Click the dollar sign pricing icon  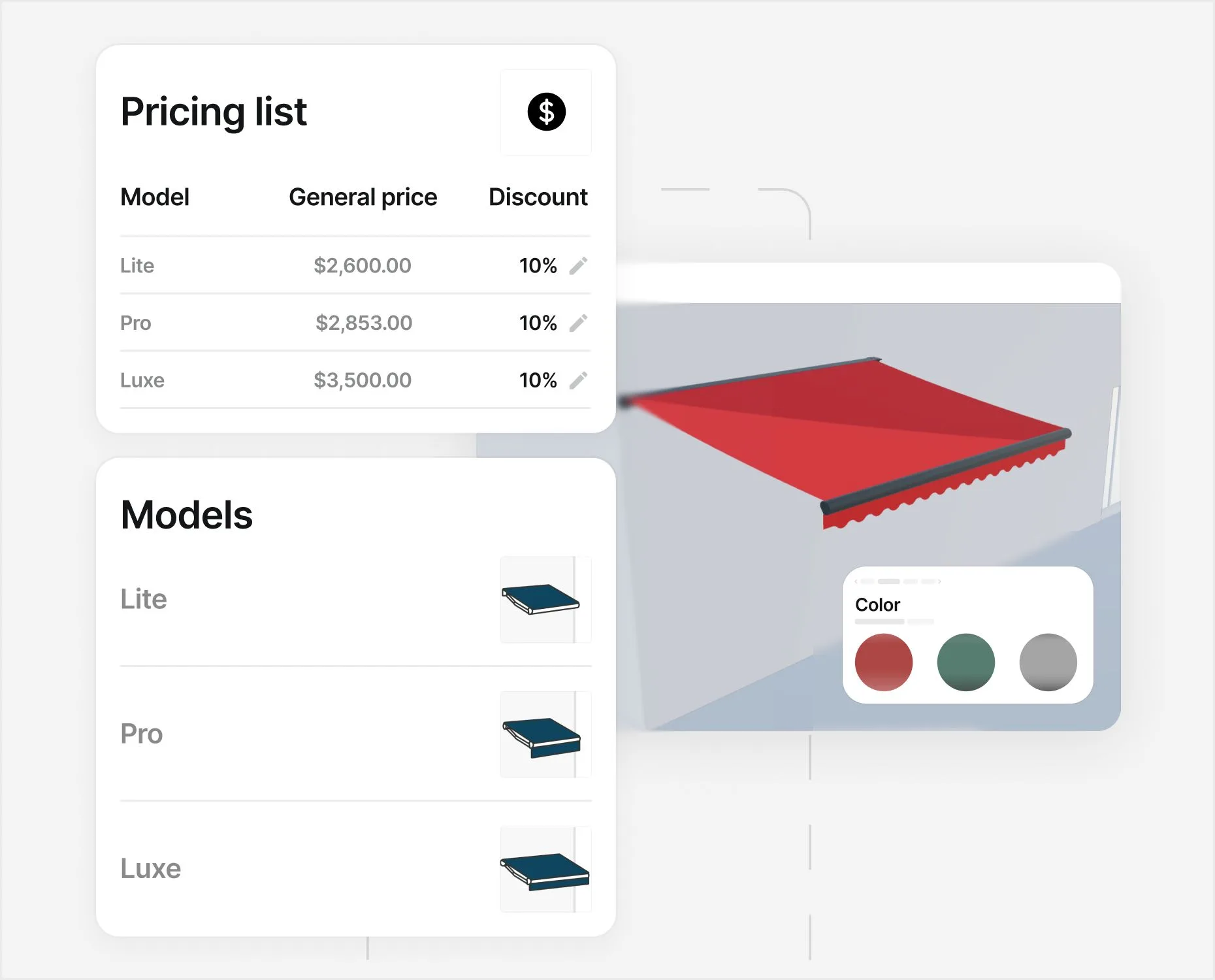[x=546, y=112]
